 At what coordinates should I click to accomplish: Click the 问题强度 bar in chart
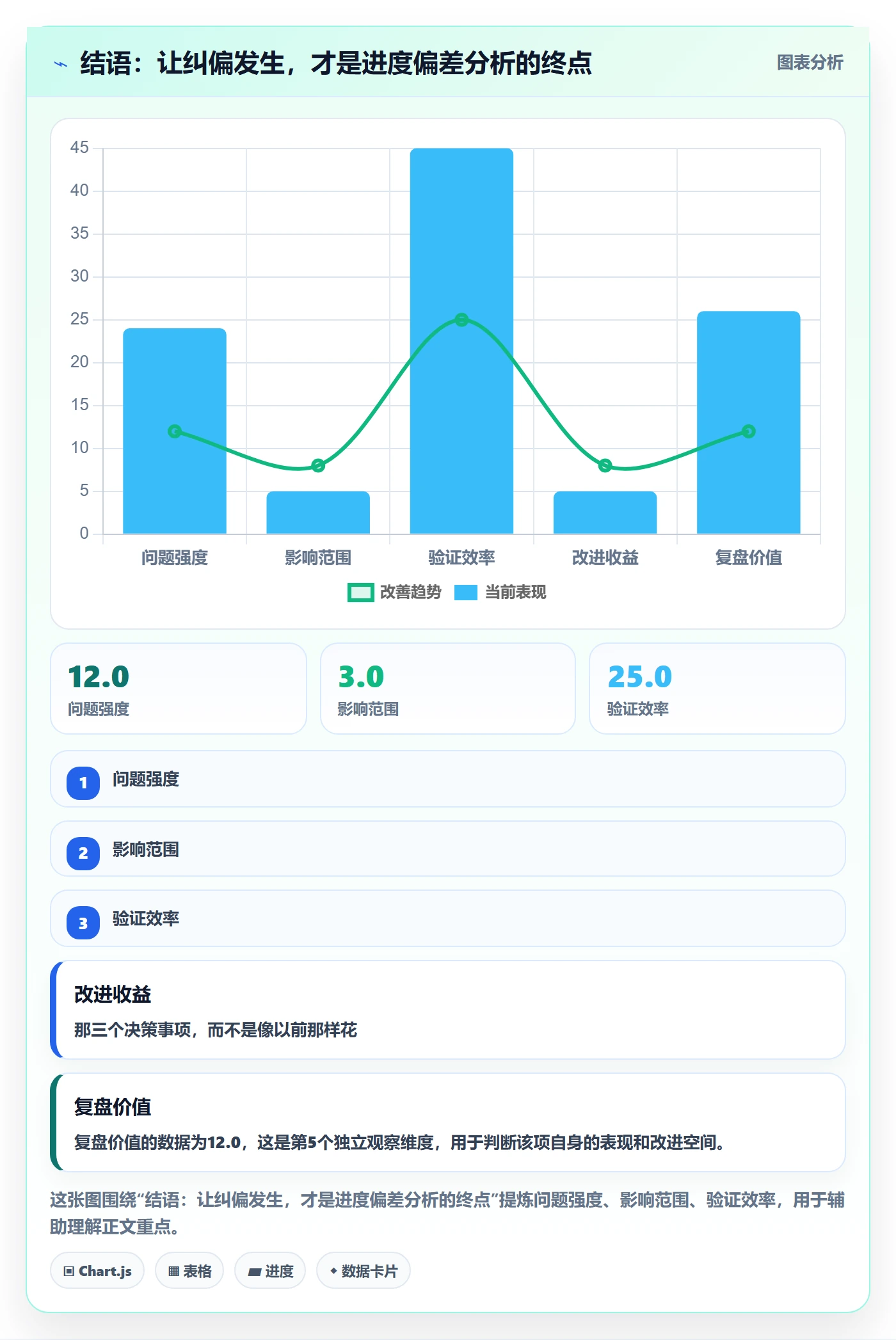(175, 431)
